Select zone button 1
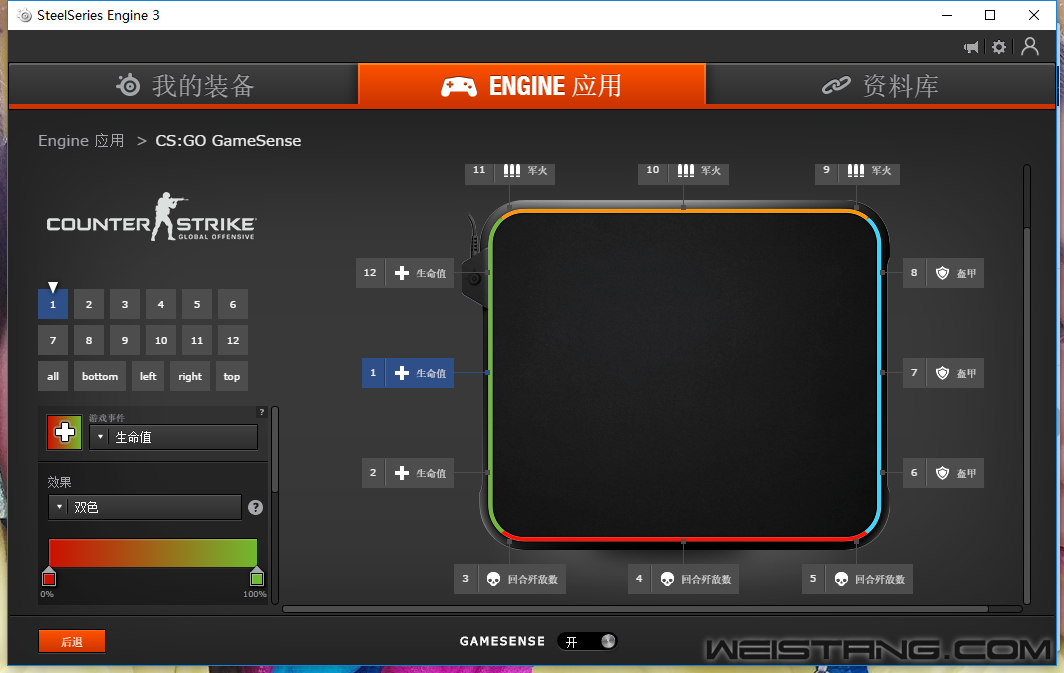The height and width of the screenshot is (673, 1064). [x=53, y=305]
